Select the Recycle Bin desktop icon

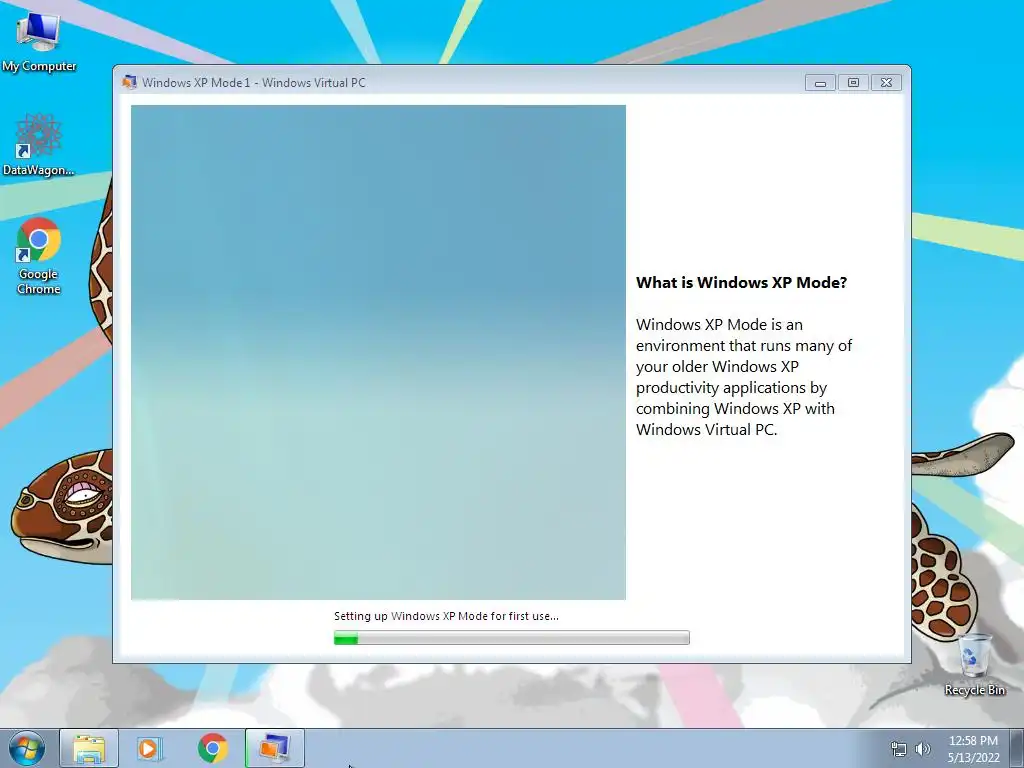pos(974,665)
